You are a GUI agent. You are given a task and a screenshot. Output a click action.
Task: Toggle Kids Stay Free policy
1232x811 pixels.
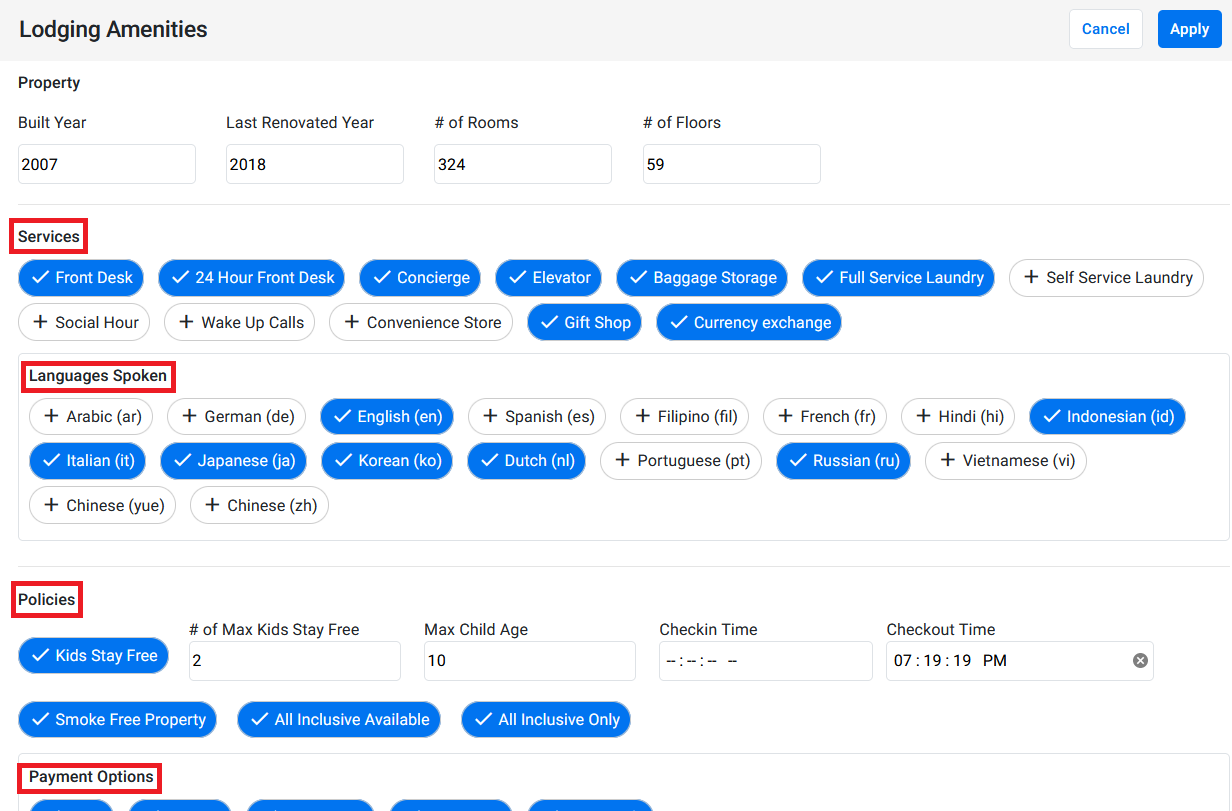coord(94,656)
